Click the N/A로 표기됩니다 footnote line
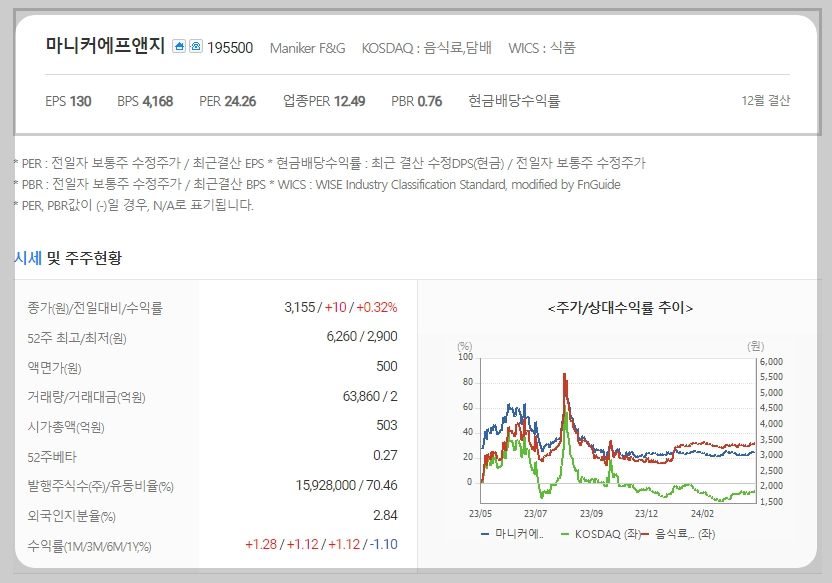The width and height of the screenshot is (832, 583). click(x=134, y=205)
